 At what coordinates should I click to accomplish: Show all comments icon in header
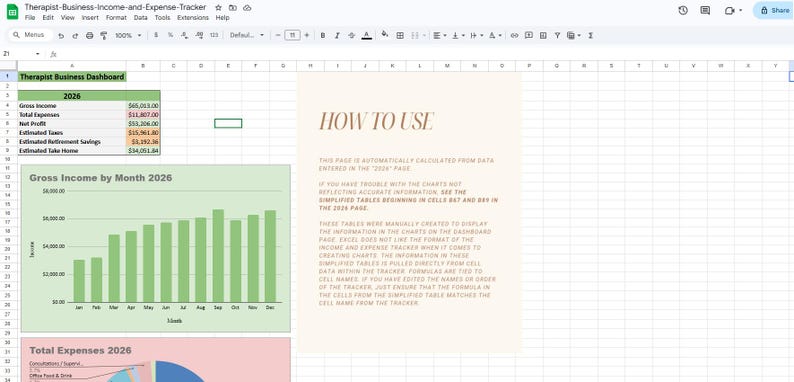coord(705,10)
